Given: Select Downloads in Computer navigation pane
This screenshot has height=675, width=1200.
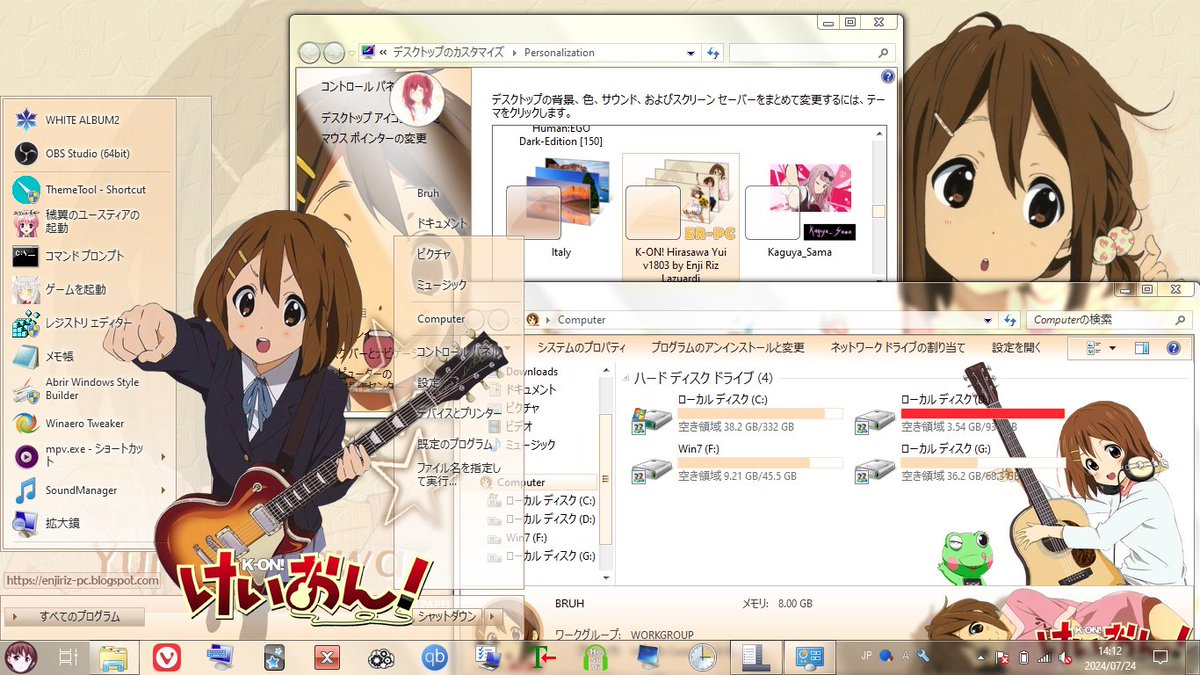Looking at the screenshot, I should [x=531, y=372].
